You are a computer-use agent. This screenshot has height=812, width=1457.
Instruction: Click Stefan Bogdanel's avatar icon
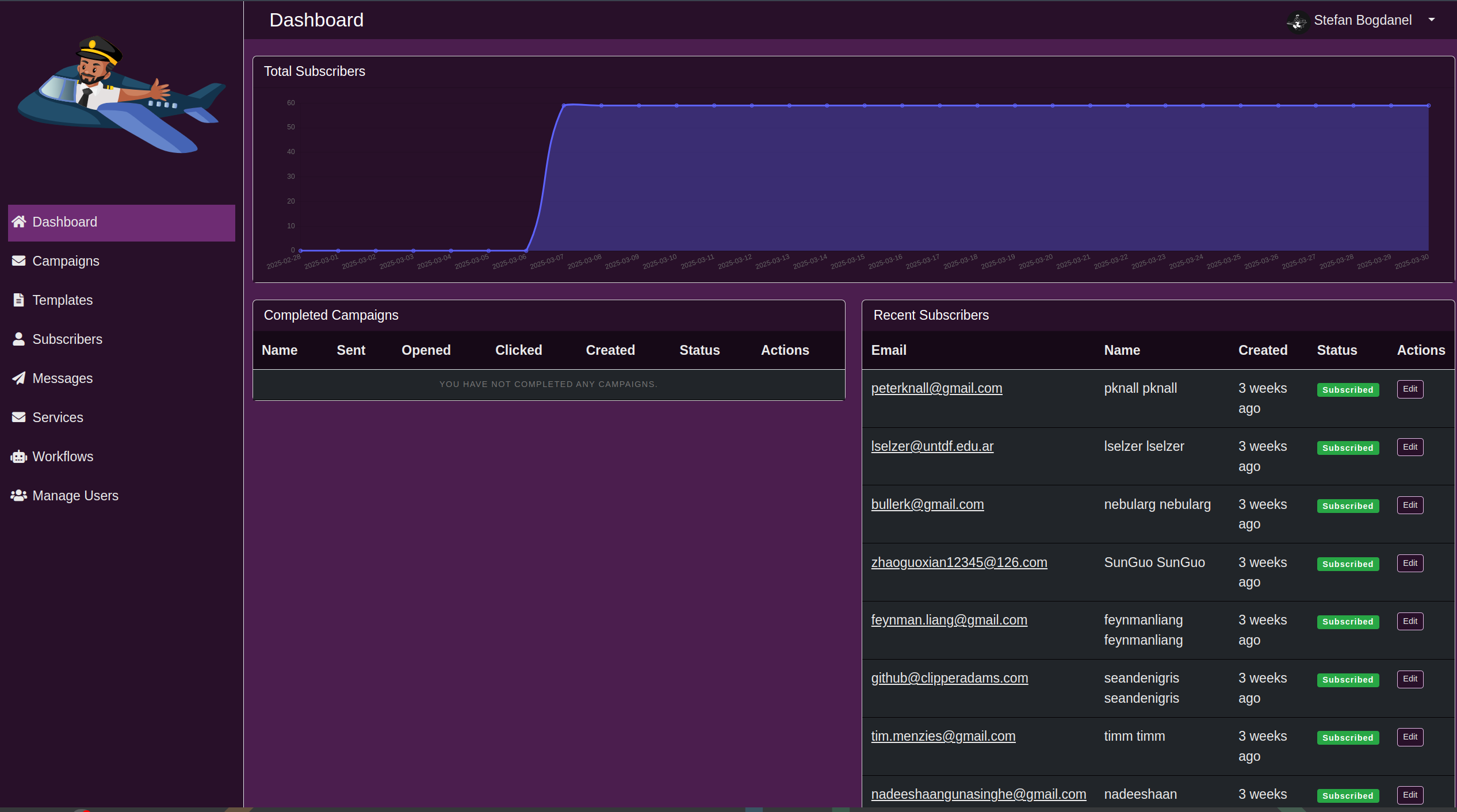(1298, 22)
